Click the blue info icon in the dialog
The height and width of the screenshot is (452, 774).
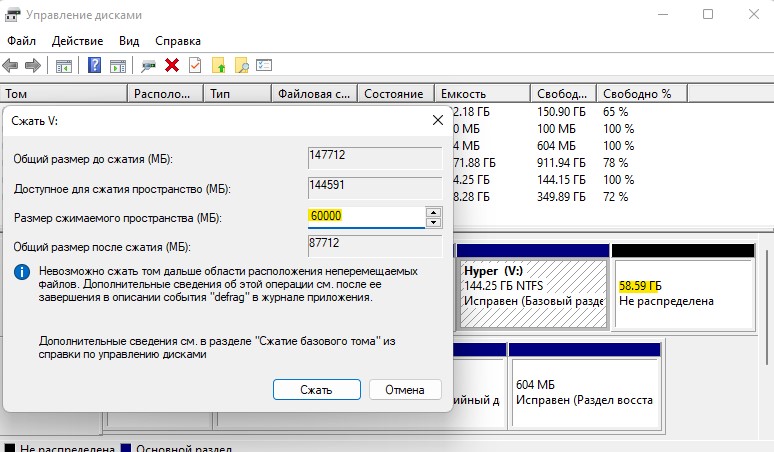(22, 272)
